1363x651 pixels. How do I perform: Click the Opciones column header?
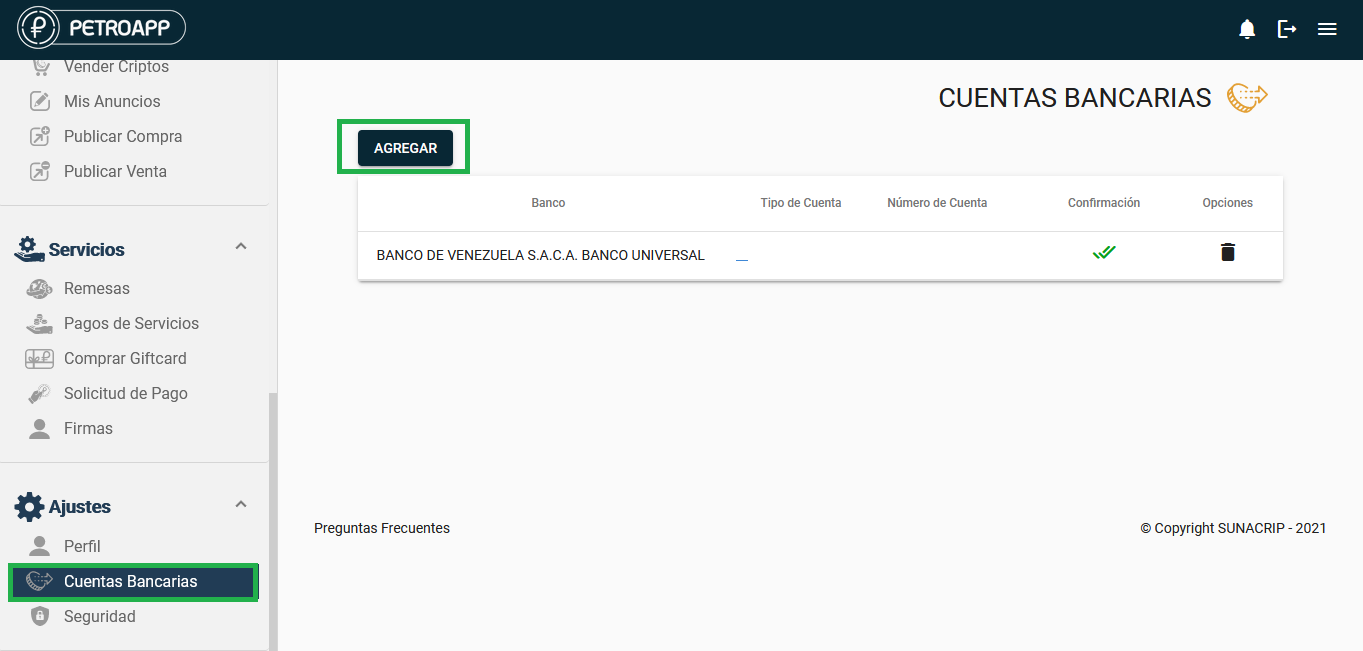(1228, 203)
